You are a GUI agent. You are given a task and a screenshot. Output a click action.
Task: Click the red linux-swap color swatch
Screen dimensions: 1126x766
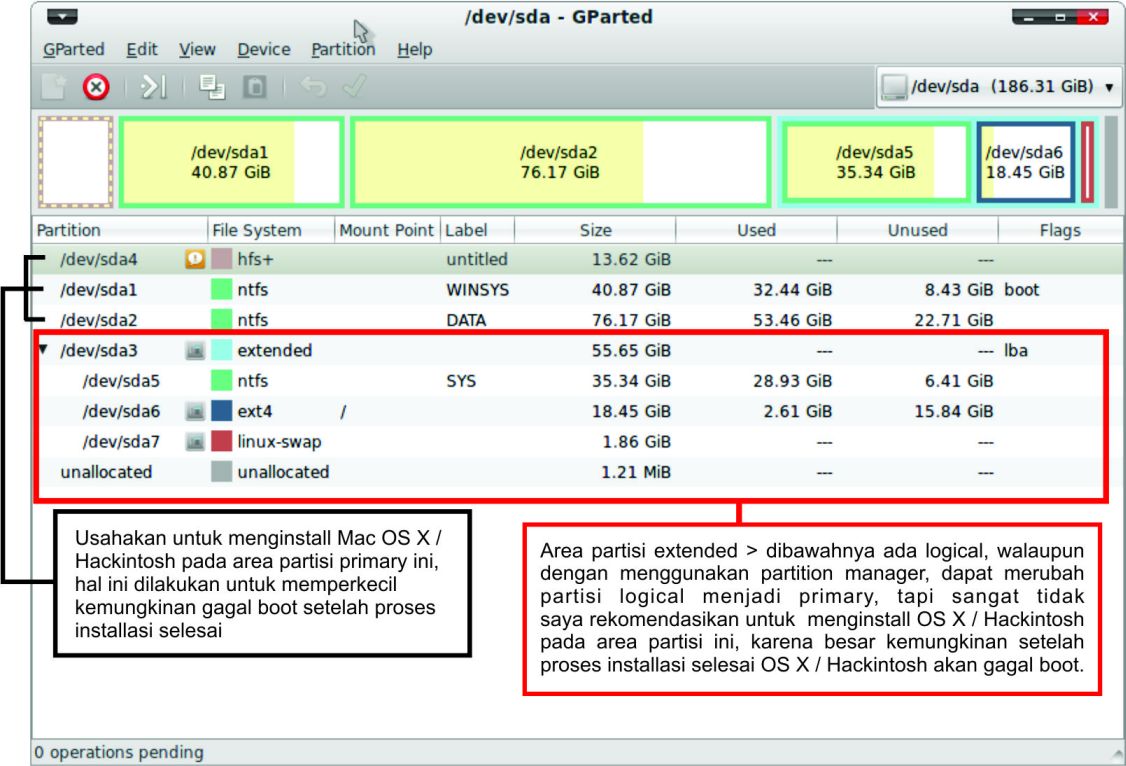[221, 442]
